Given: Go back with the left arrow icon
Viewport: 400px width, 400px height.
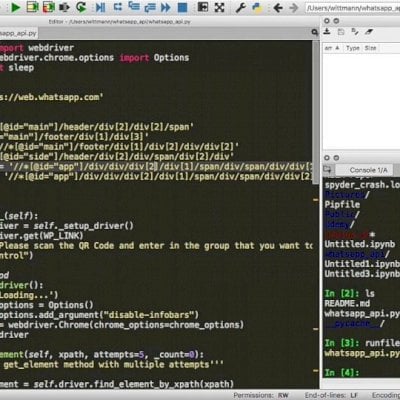Looking at the screenshot, I should pyautogui.click(x=278, y=7).
